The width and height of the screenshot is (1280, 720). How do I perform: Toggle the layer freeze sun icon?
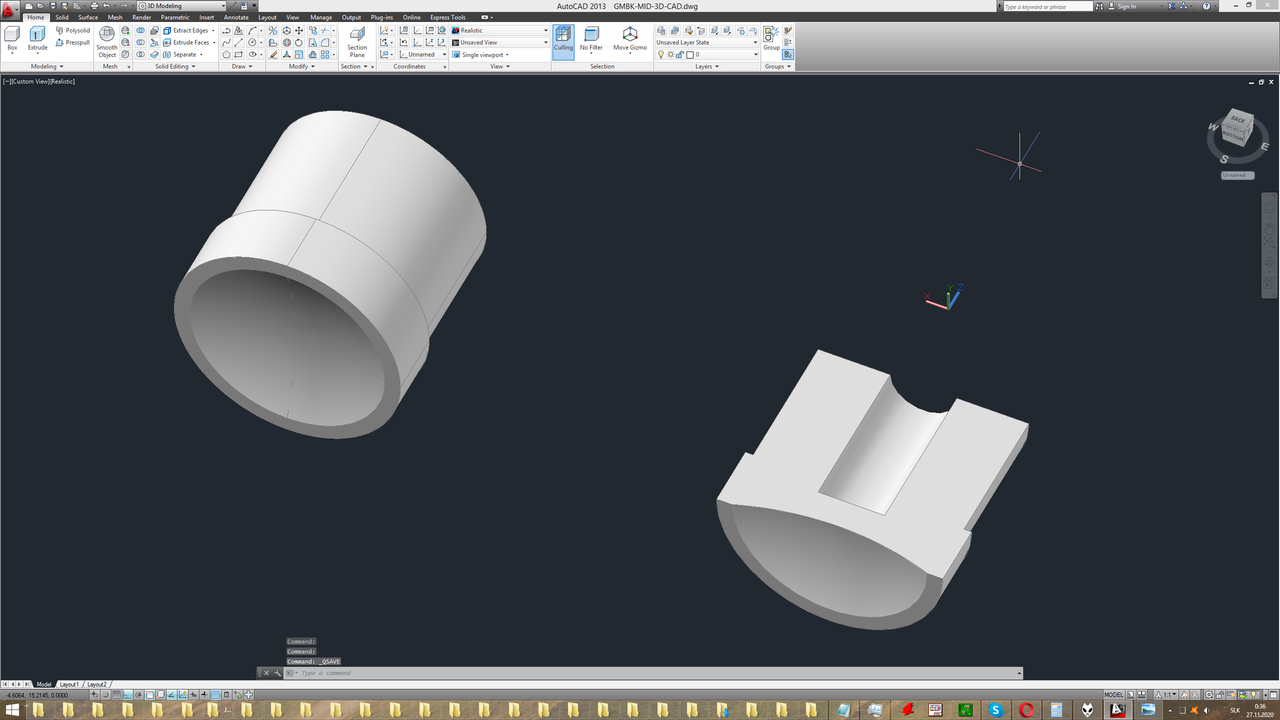click(669, 55)
